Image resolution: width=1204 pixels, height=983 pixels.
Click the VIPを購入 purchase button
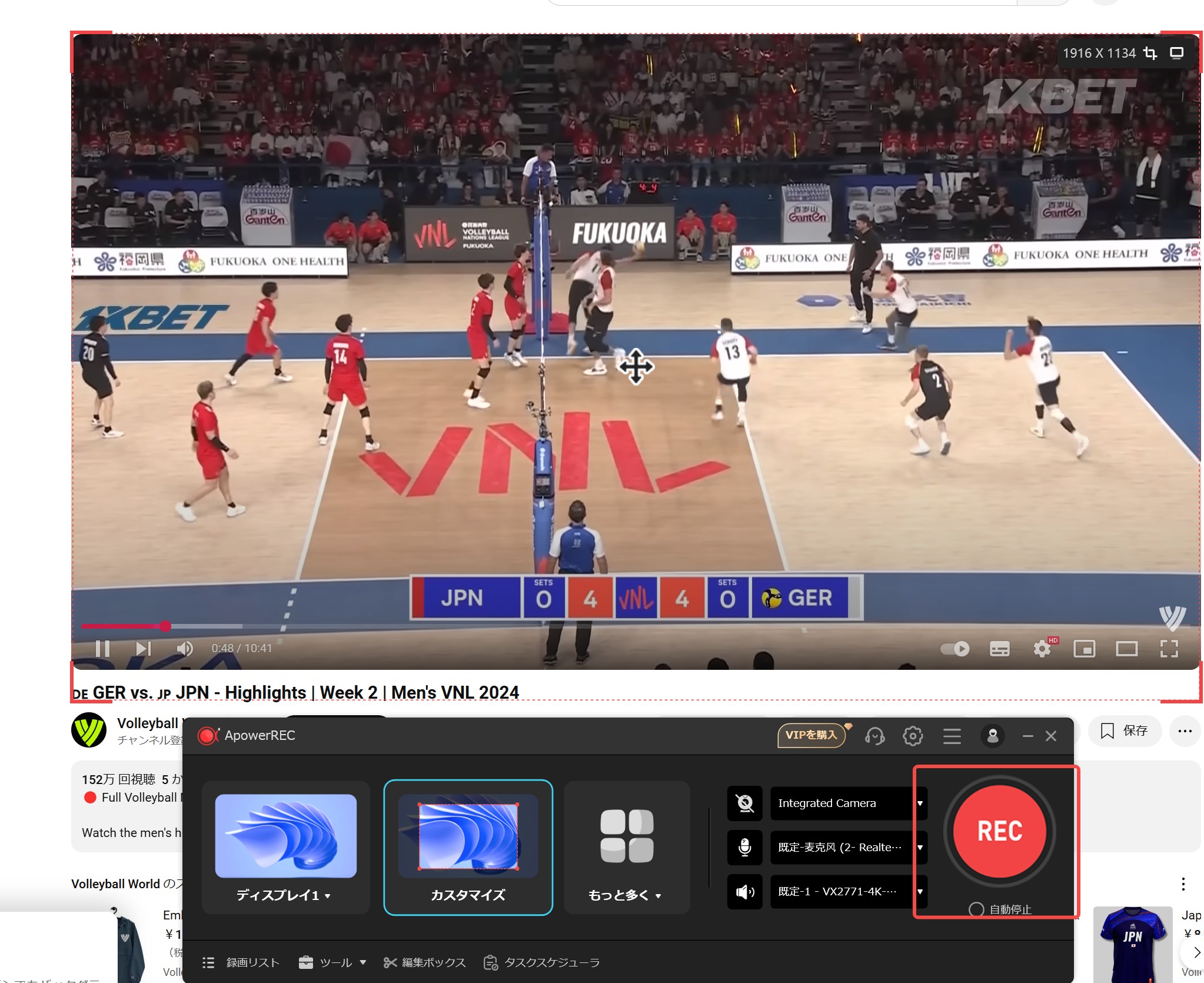811,735
